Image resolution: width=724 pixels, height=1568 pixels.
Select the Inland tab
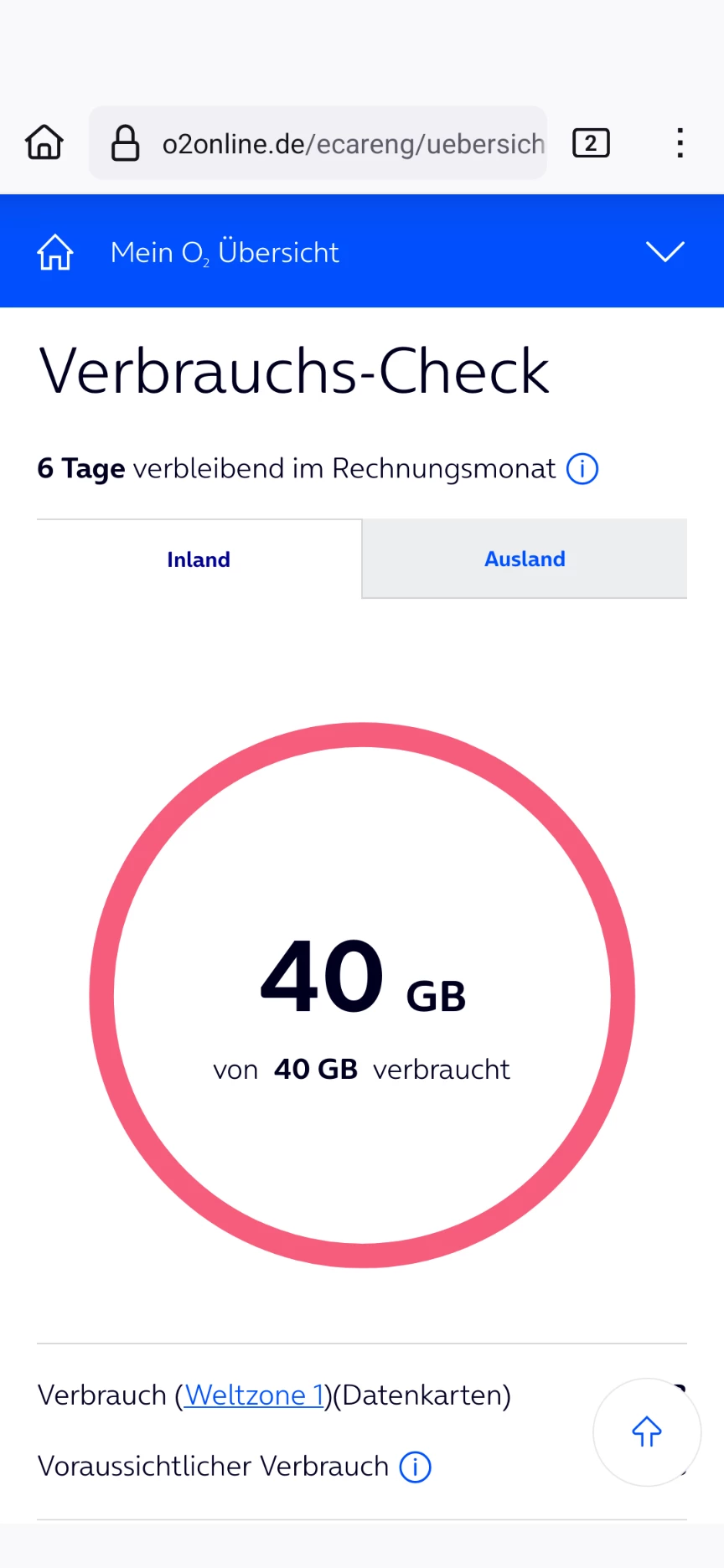pyautogui.click(x=199, y=560)
